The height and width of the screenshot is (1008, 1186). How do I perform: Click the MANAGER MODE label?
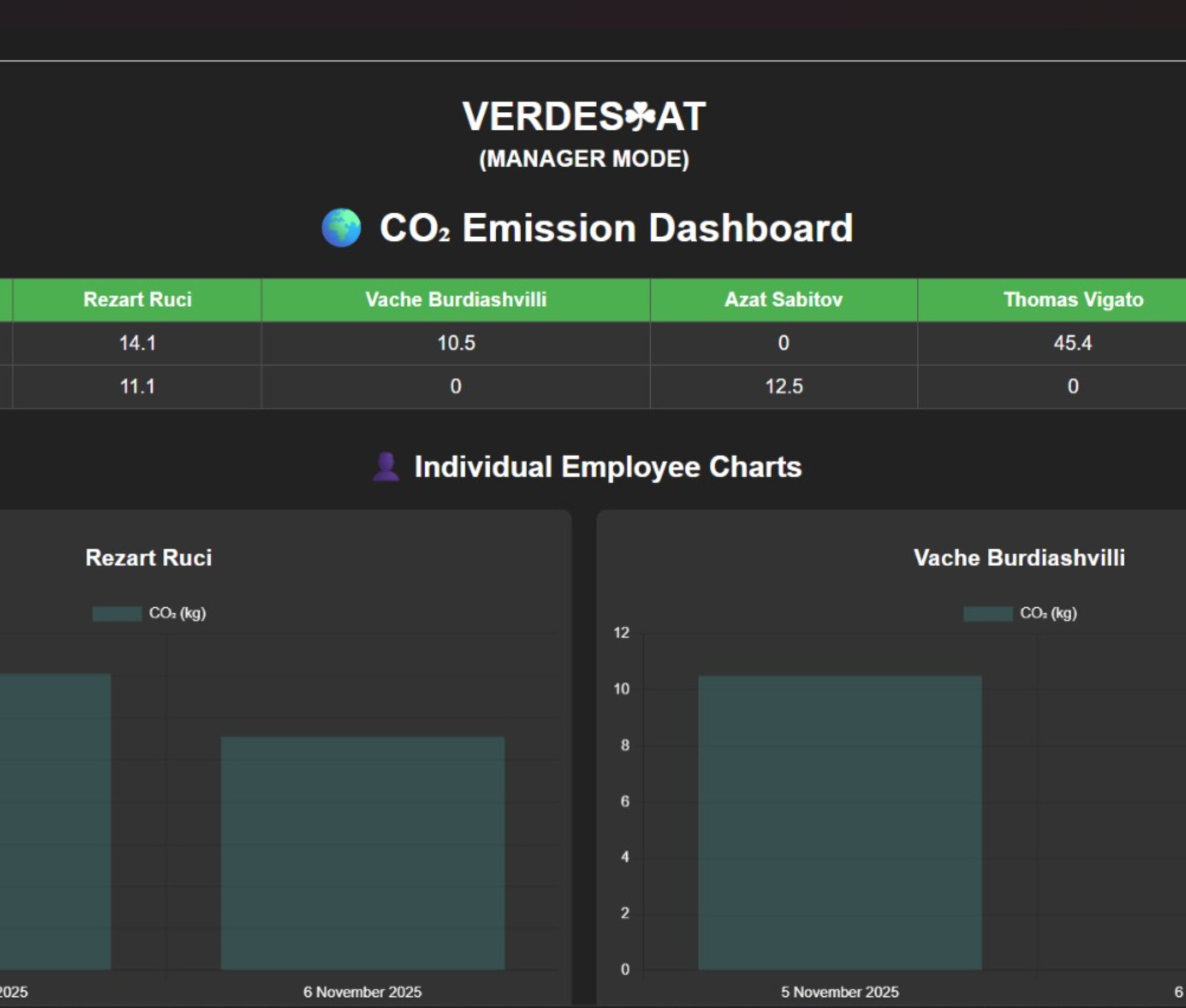point(584,159)
